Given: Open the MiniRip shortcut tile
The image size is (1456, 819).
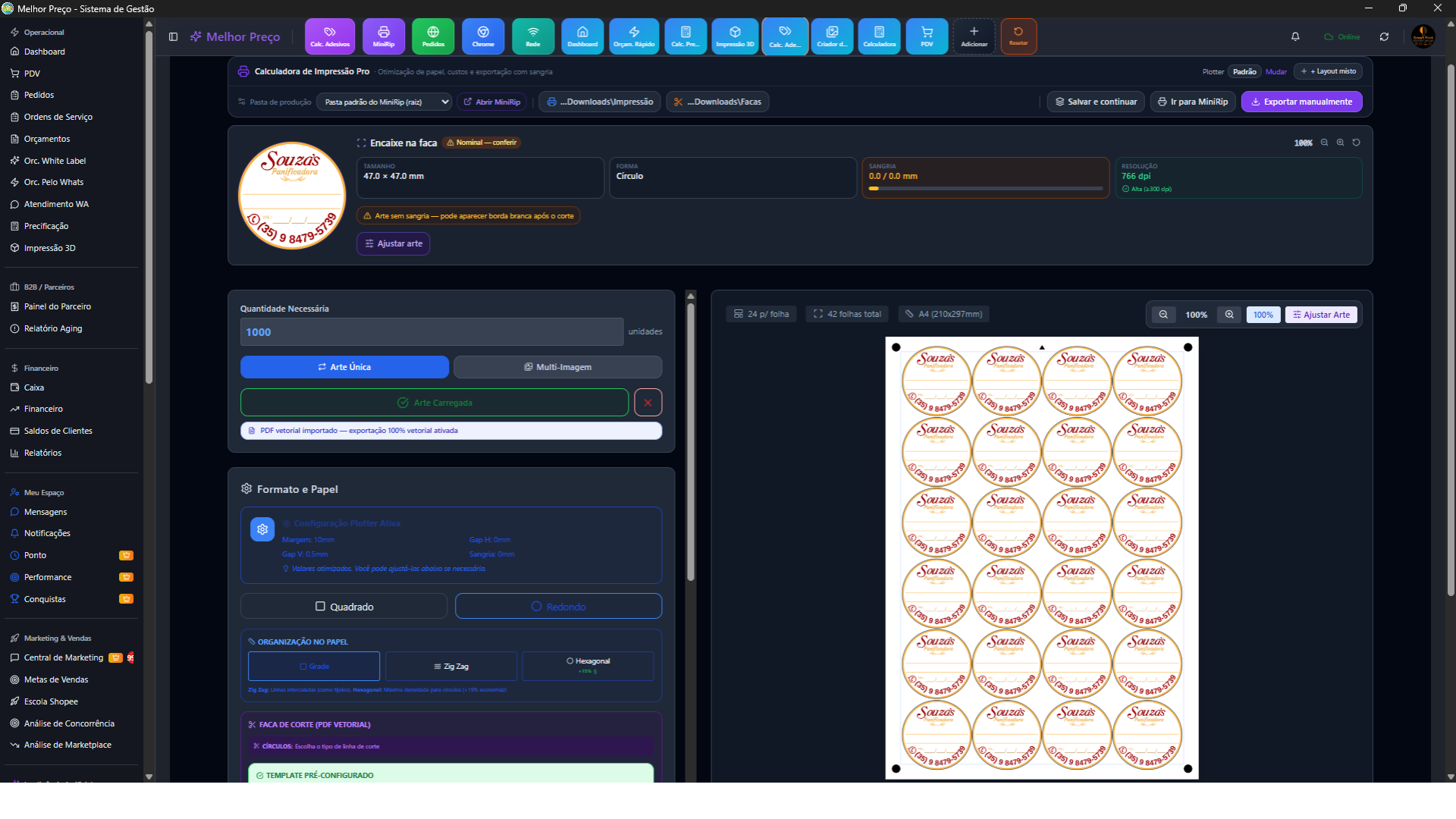Looking at the screenshot, I should (x=384, y=36).
